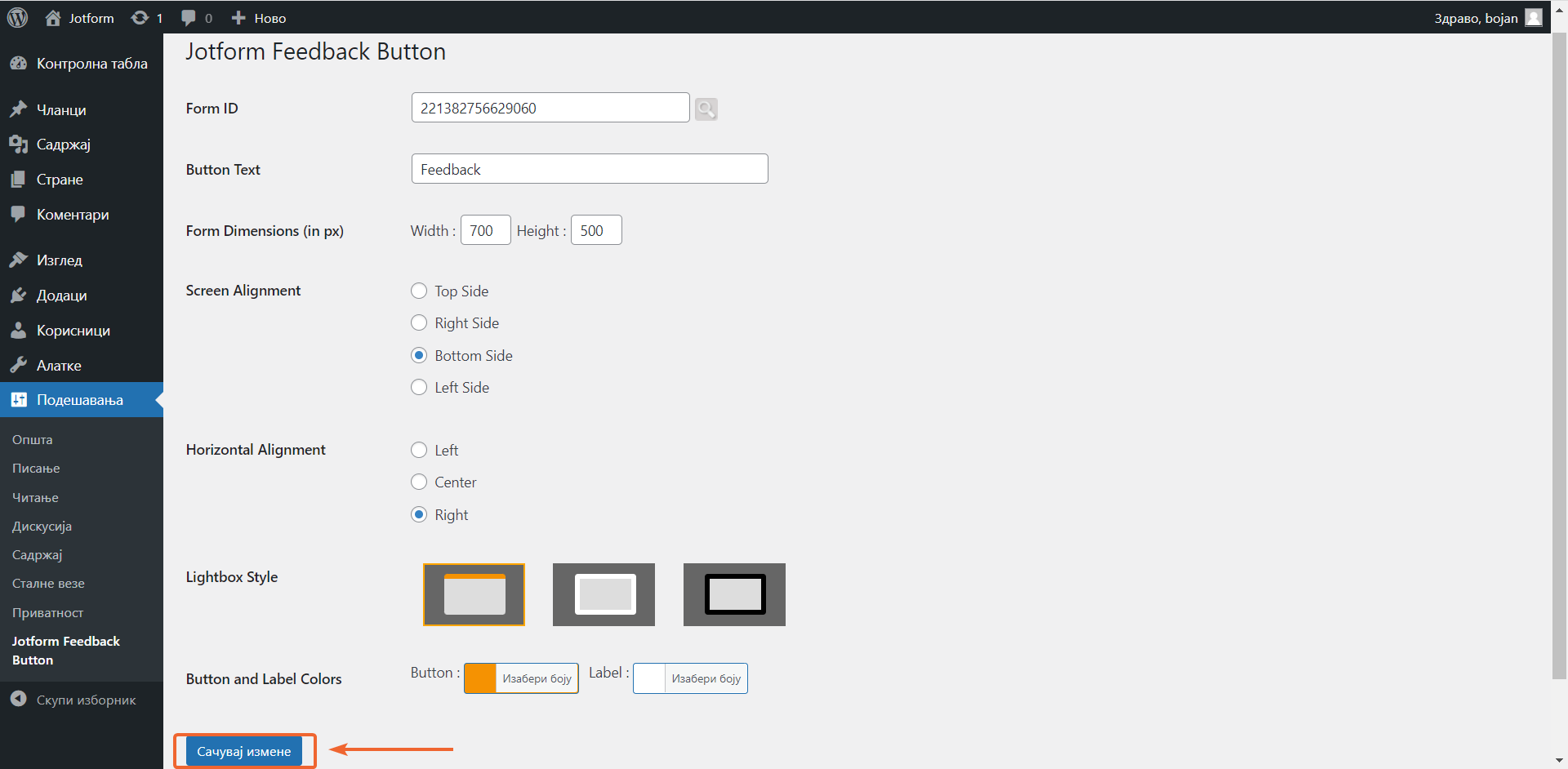Click Изабери боју for Button color
Image resolution: width=1568 pixels, height=769 pixels.
click(537, 678)
